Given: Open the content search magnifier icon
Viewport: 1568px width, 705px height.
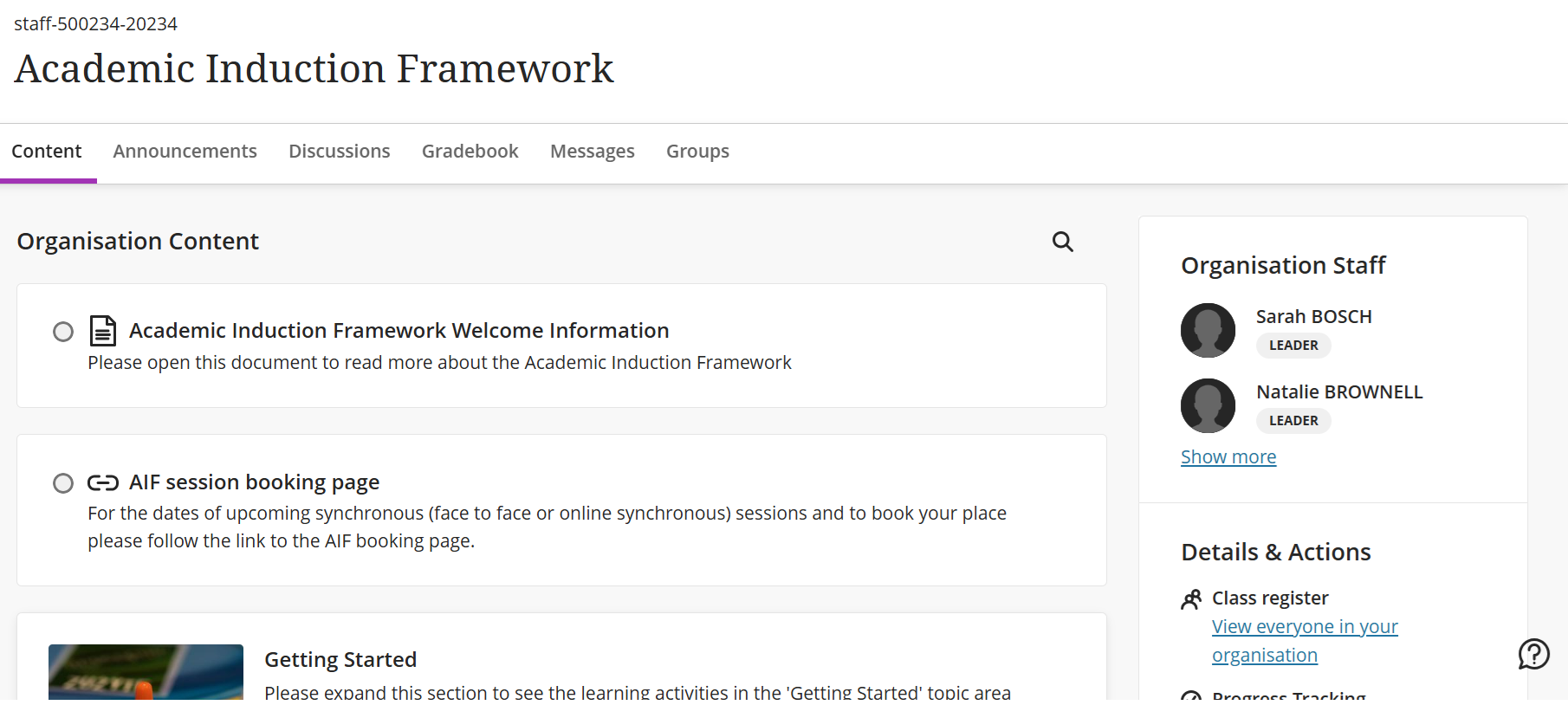Looking at the screenshot, I should click(x=1063, y=242).
